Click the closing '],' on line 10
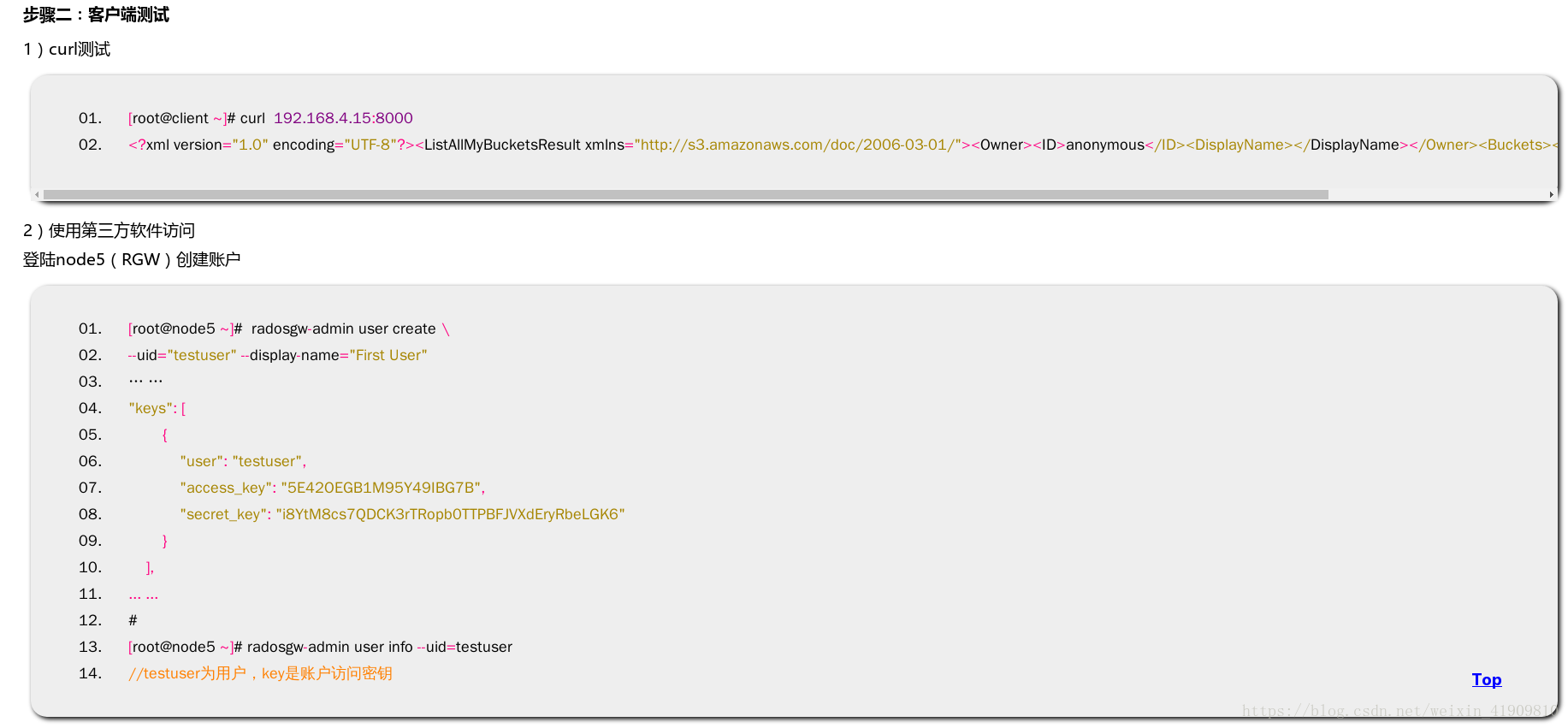The height and width of the screenshot is (728, 1568). [x=150, y=567]
